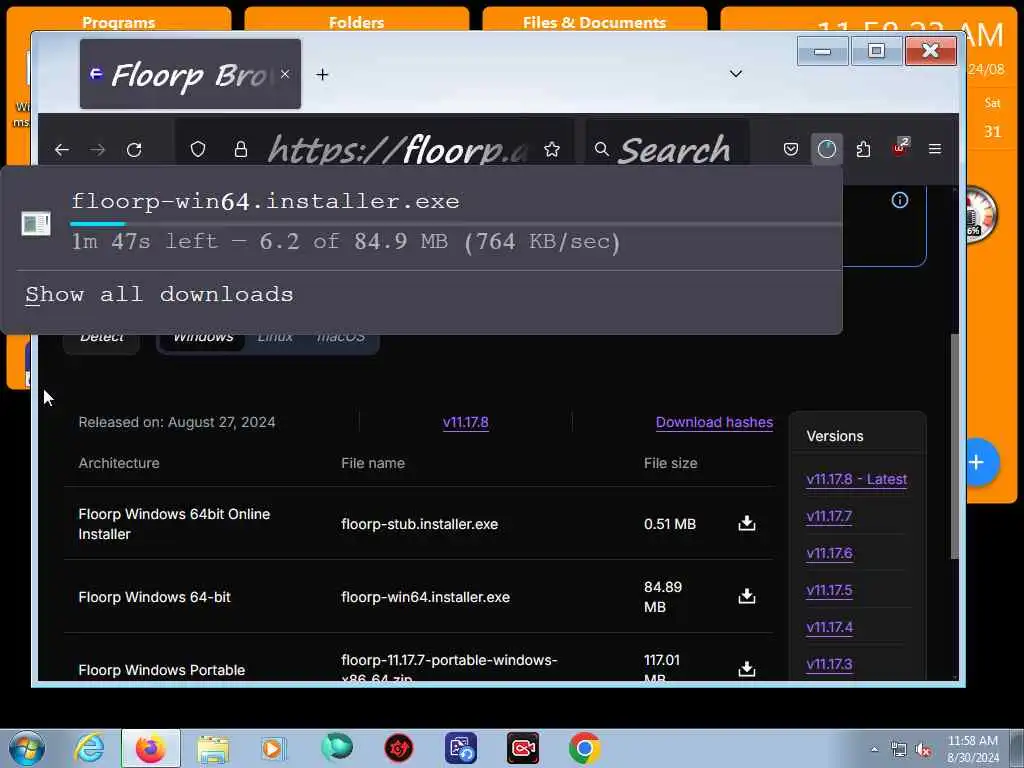Toggle the downloads progress button
The width and height of the screenshot is (1024, 768).
[827, 150]
